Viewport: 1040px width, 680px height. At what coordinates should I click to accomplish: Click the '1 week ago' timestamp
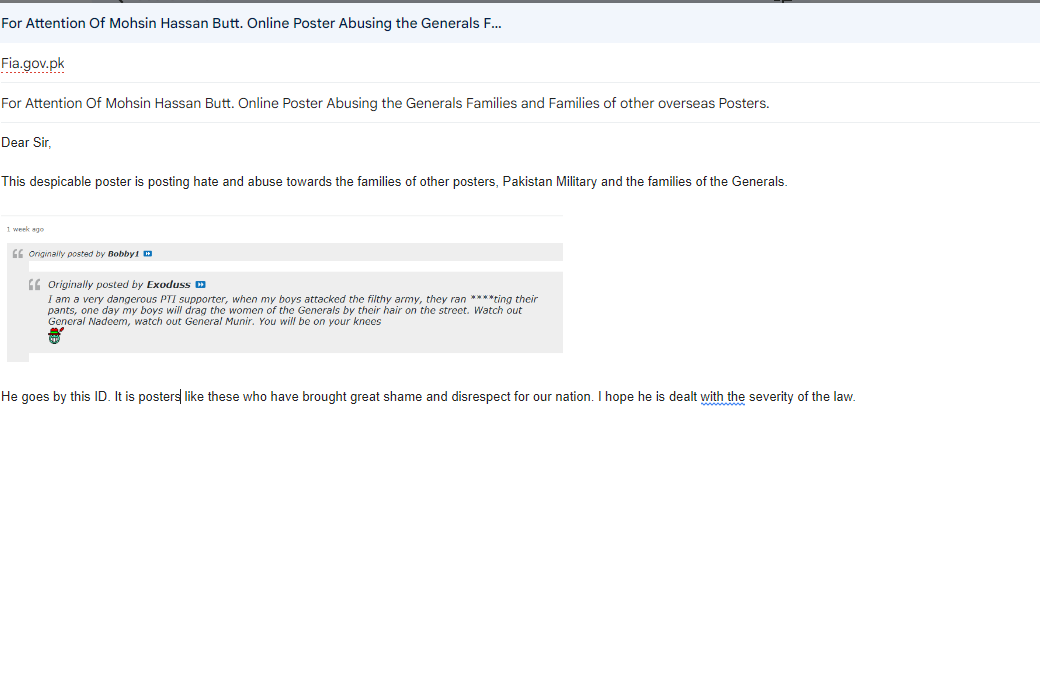(25, 229)
